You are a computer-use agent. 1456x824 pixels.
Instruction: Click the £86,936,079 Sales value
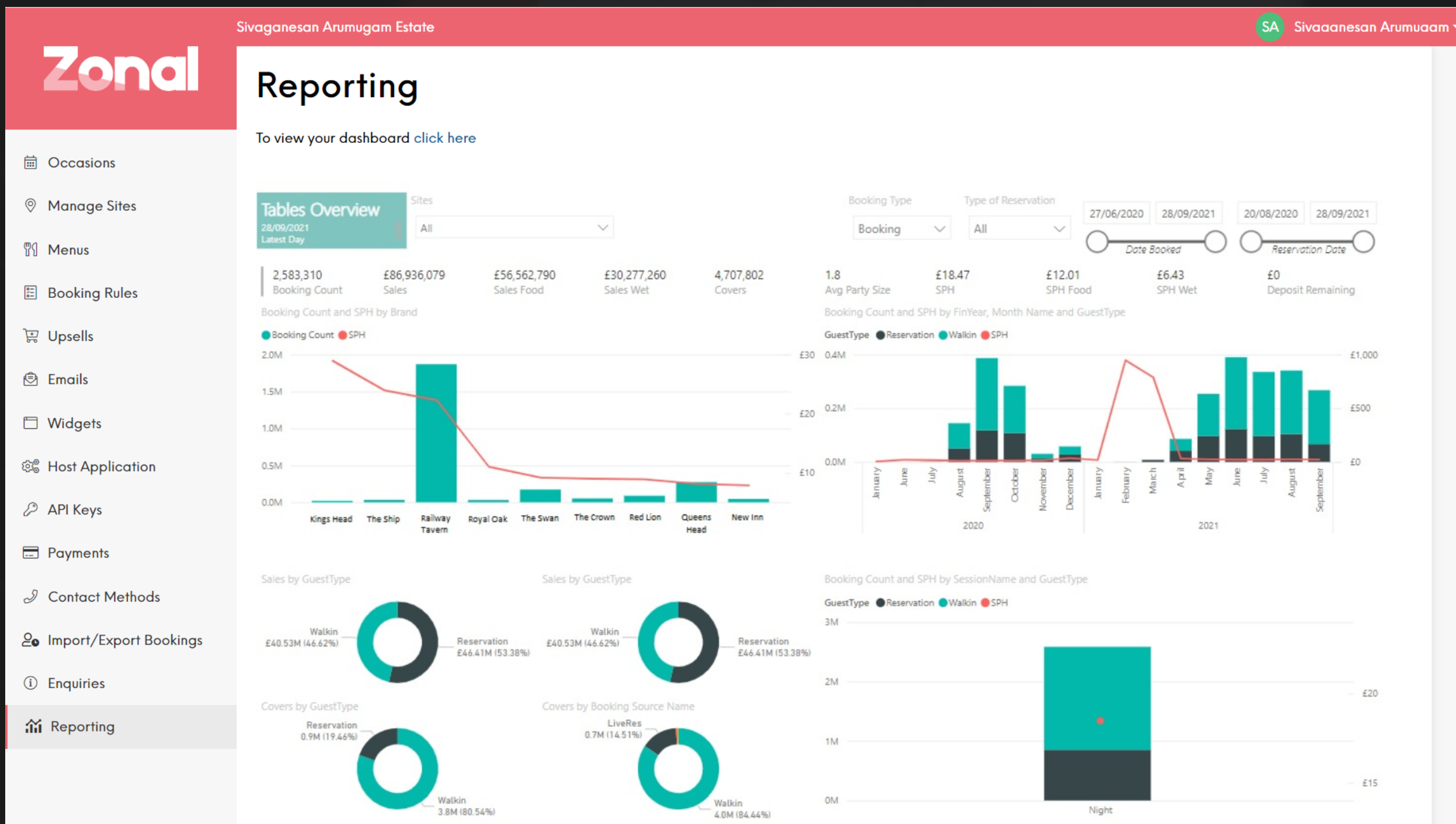point(414,275)
